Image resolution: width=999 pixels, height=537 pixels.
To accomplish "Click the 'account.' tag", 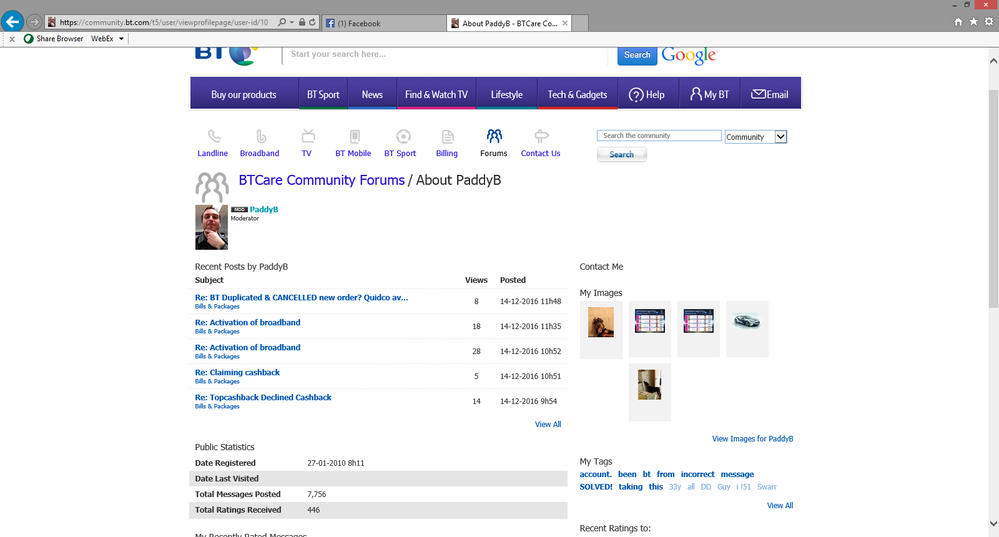I will click(x=596, y=475).
